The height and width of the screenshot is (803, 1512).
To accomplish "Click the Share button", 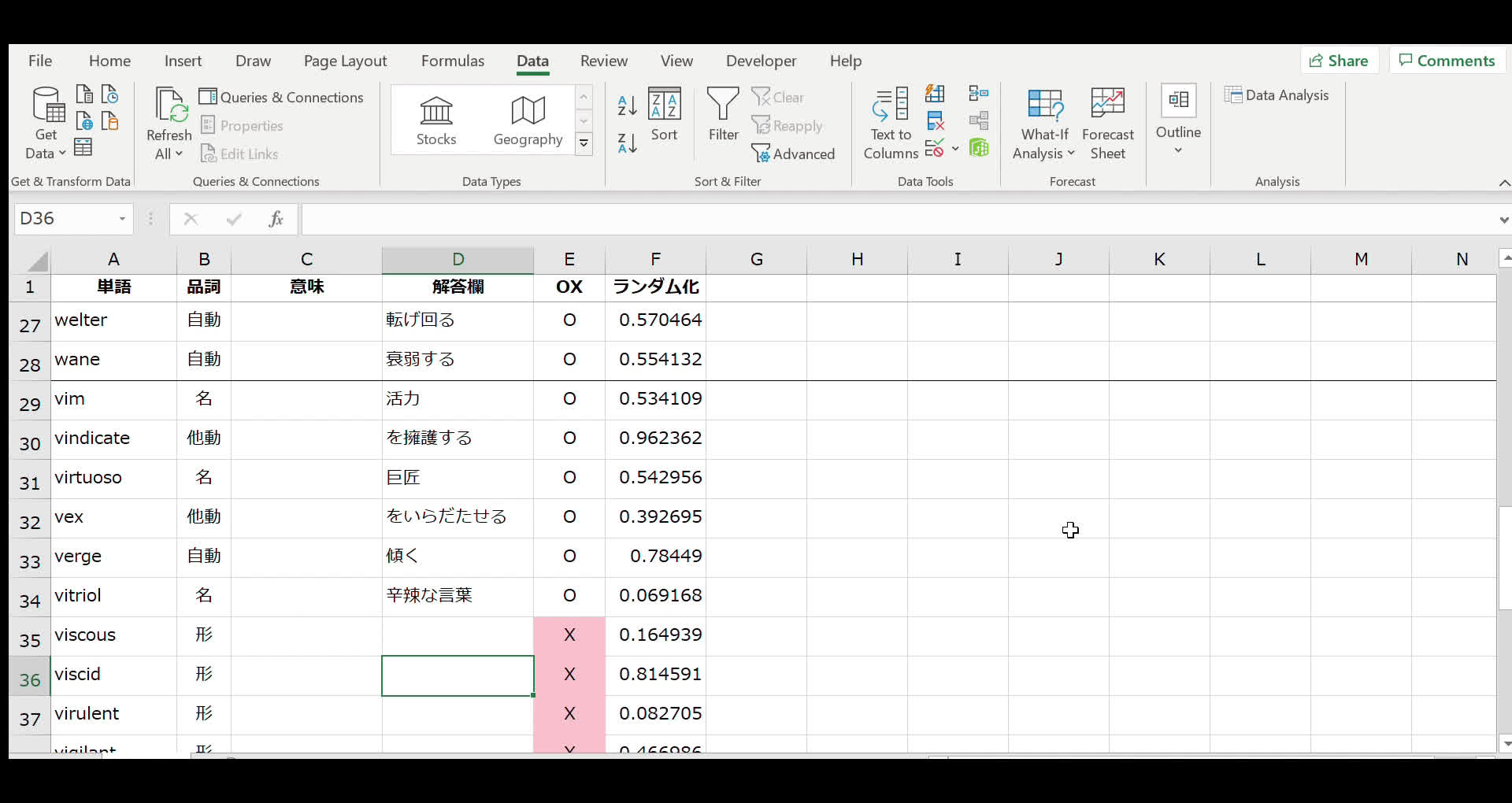I will coord(1339,61).
